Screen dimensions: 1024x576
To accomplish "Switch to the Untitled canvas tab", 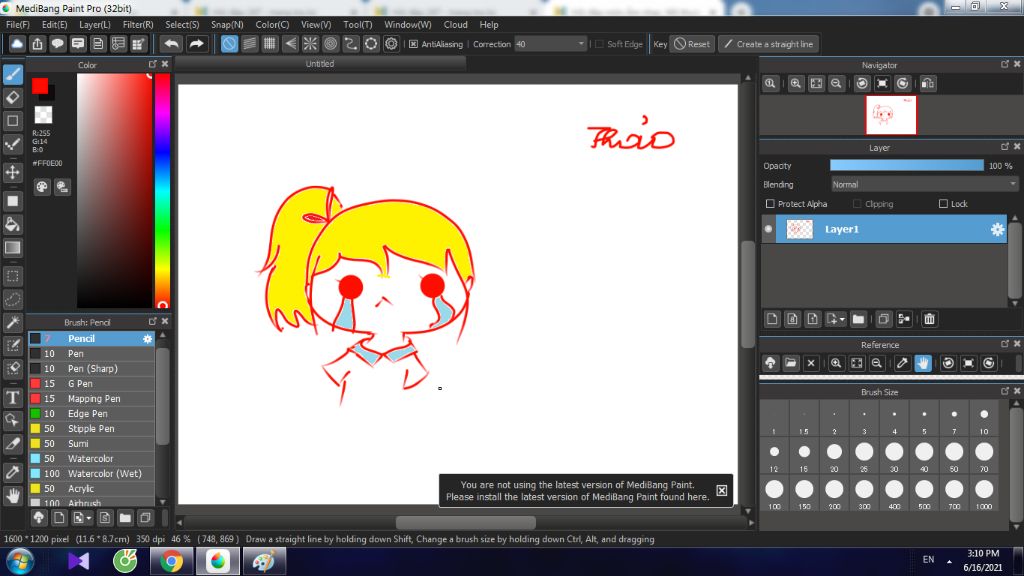I will pyautogui.click(x=320, y=63).
